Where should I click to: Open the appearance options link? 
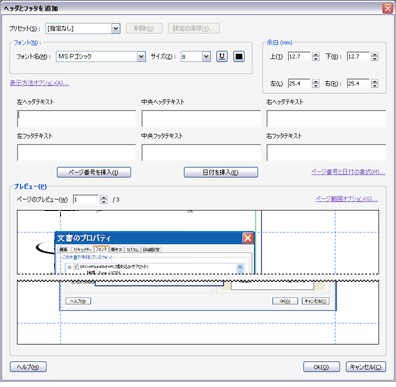[39, 83]
